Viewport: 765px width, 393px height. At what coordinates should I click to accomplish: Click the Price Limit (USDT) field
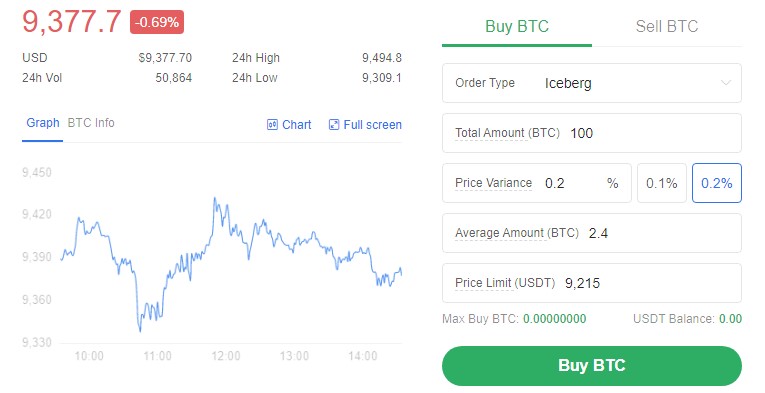coord(592,283)
